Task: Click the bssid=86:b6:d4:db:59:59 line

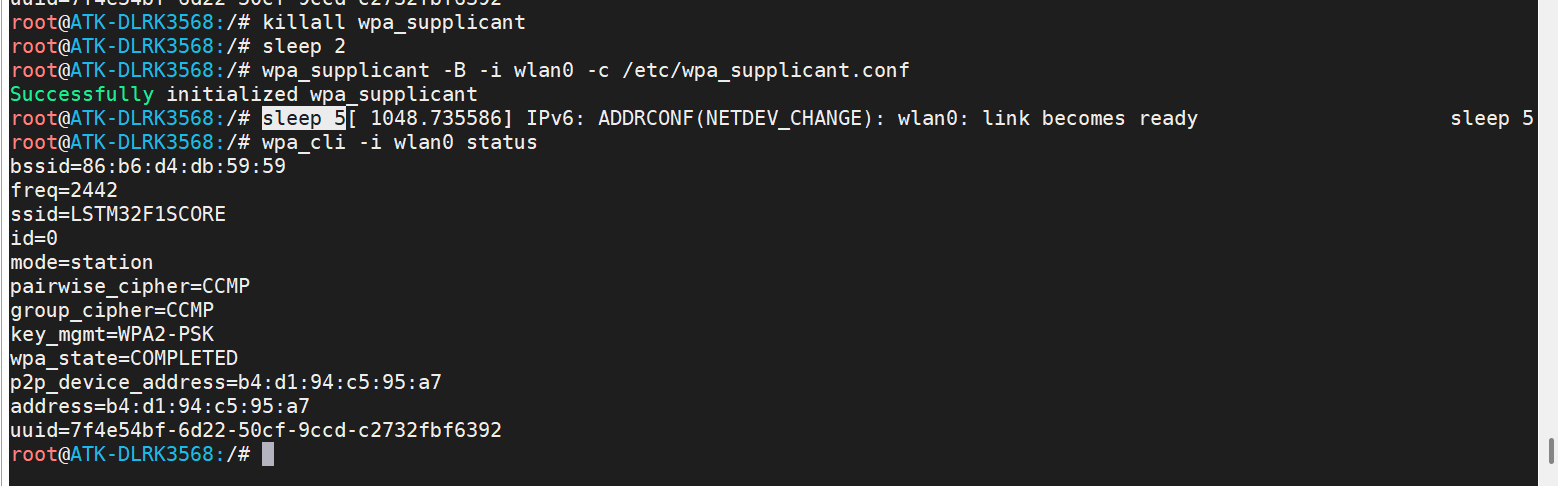Action: tap(148, 167)
